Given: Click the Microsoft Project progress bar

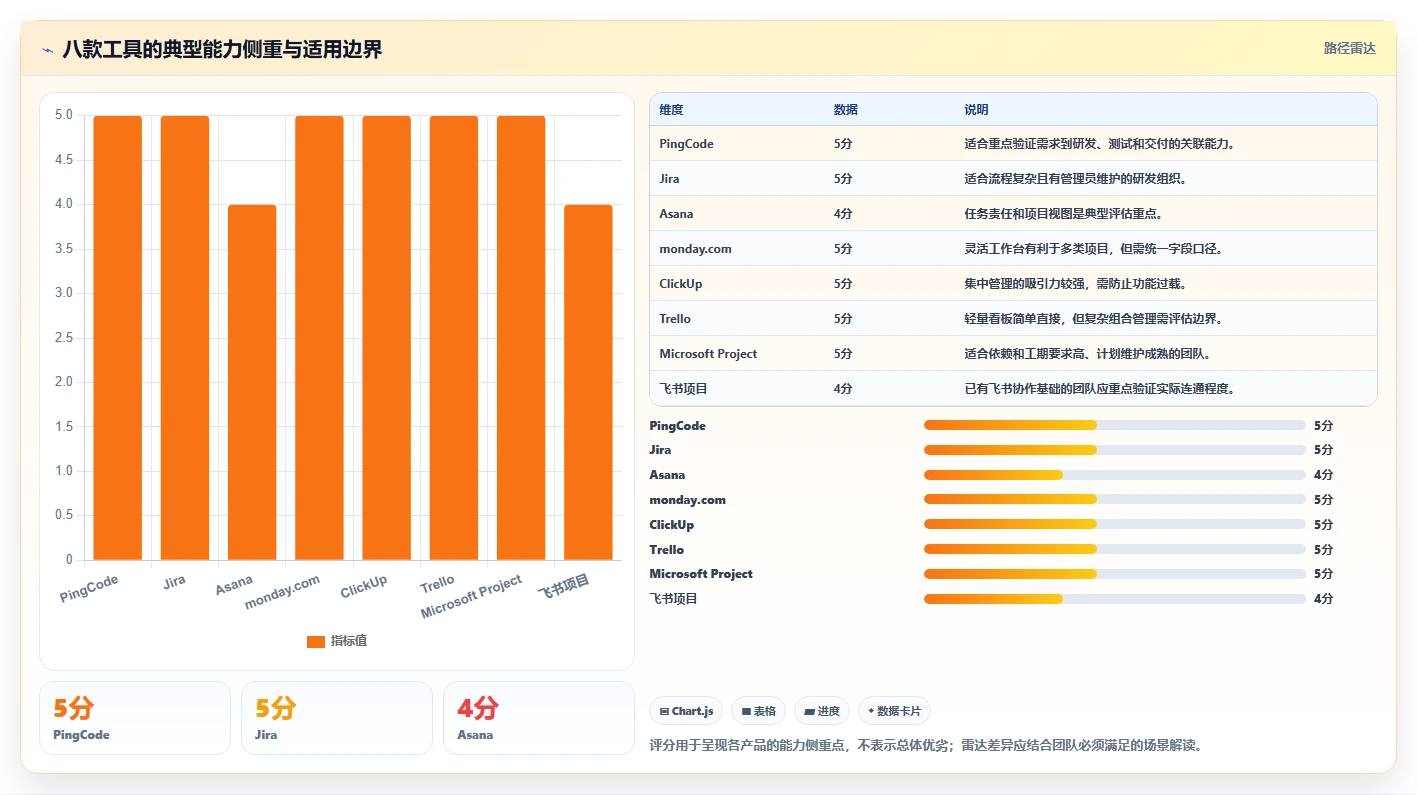Looking at the screenshot, I should pos(1115,574).
